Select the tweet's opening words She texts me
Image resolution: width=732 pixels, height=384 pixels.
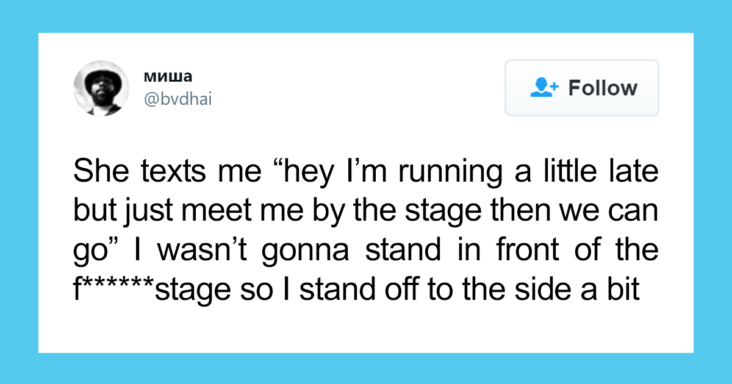(167, 171)
